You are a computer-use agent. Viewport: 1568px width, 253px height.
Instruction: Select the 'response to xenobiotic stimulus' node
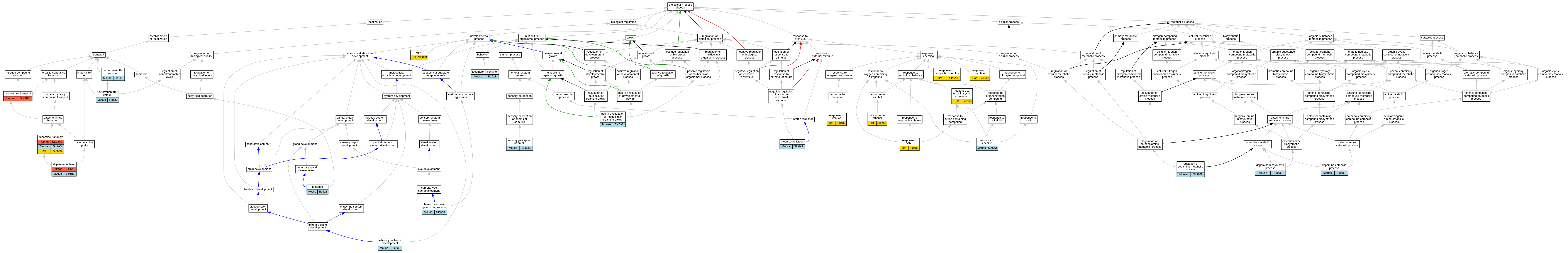pyautogui.click(x=946, y=74)
